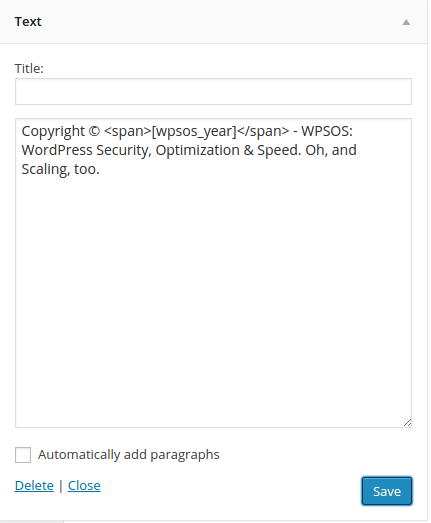
Task: Click the "Title:" field label
Action: [29, 68]
